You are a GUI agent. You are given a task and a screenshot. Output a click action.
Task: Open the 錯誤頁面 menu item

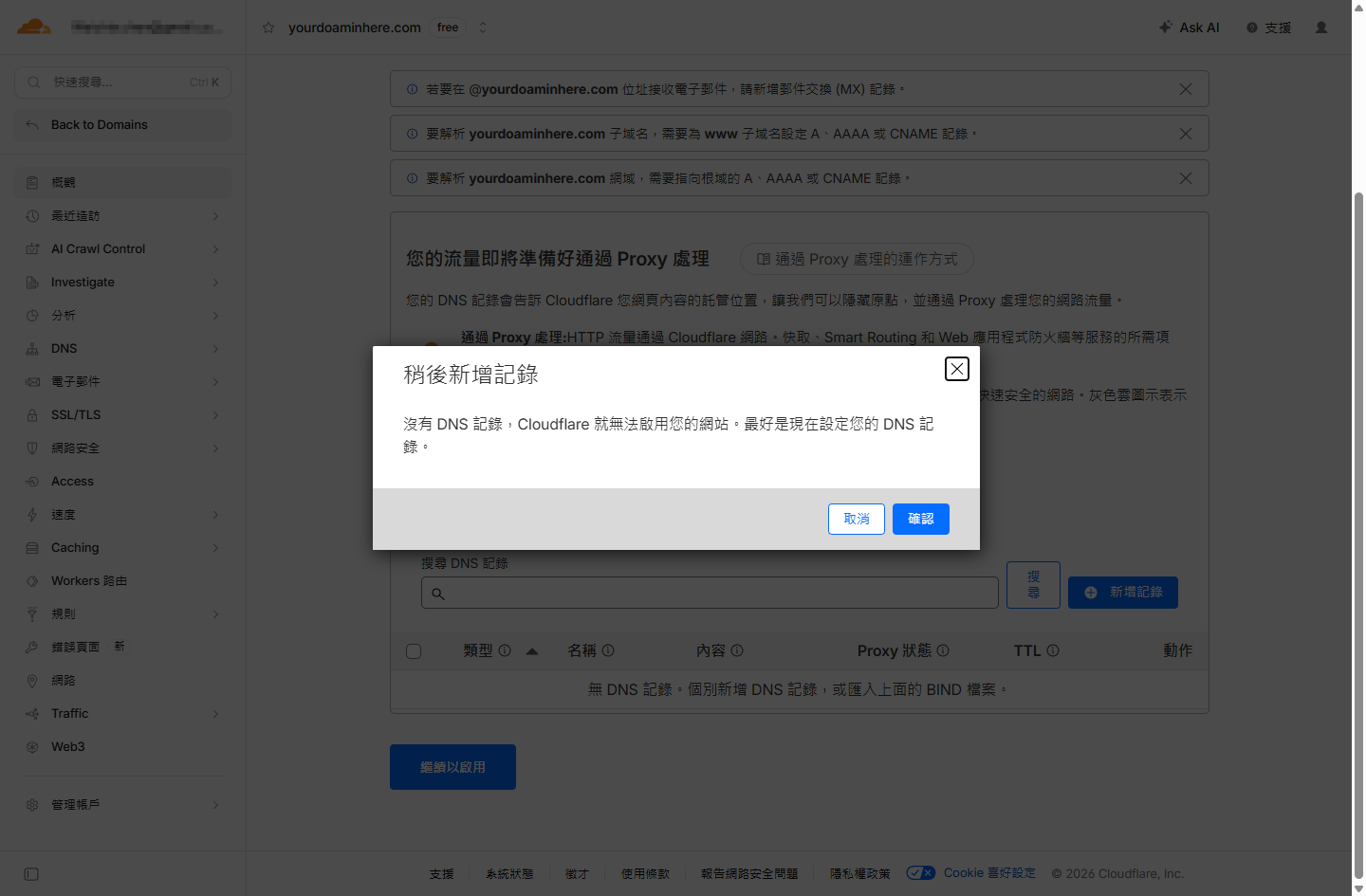pos(122,647)
